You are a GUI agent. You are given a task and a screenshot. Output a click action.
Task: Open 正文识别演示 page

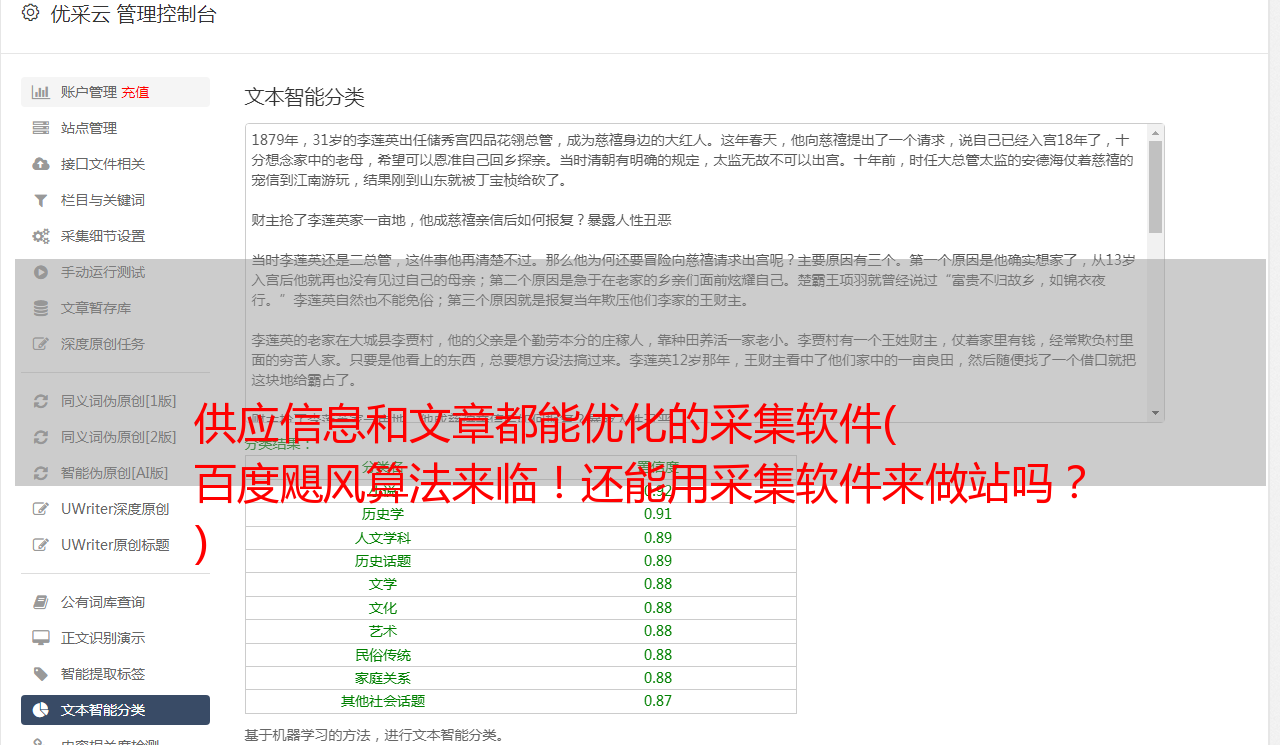pos(115,638)
